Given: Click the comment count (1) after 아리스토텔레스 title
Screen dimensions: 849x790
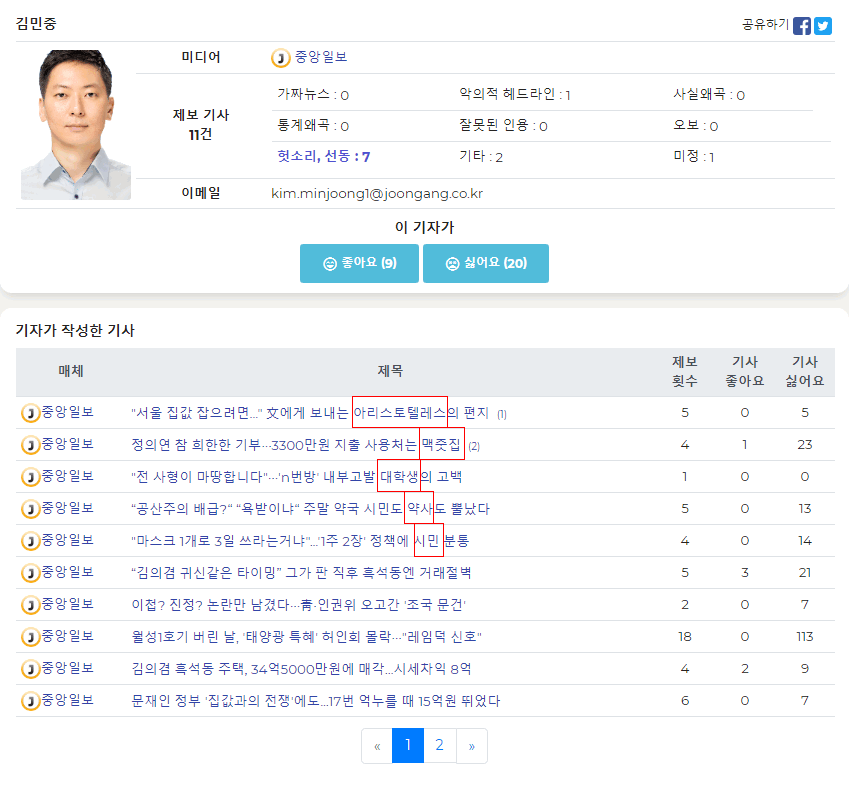Looking at the screenshot, I should tap(502, 414).
